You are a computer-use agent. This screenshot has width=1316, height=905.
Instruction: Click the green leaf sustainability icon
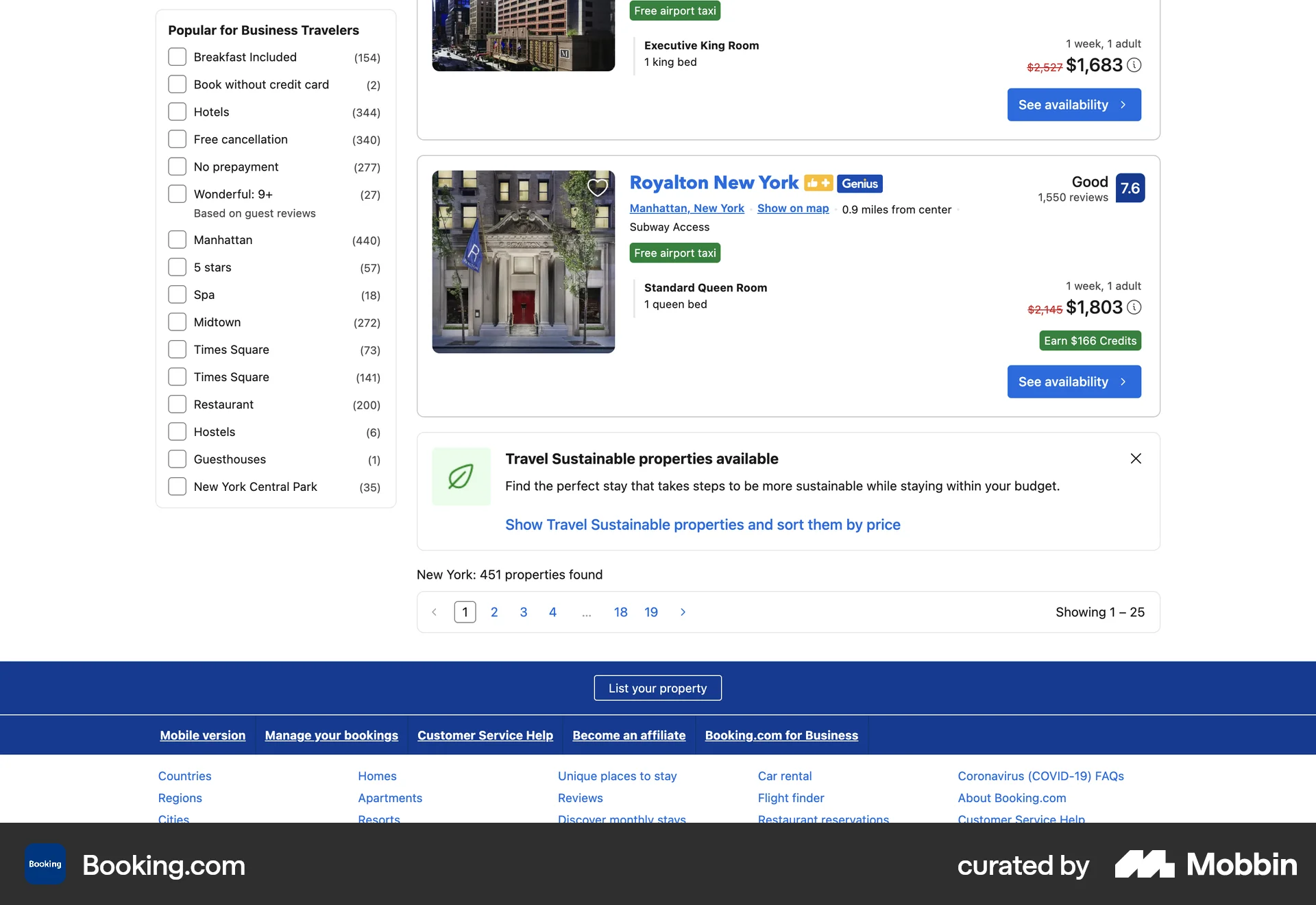click(461, 476)
